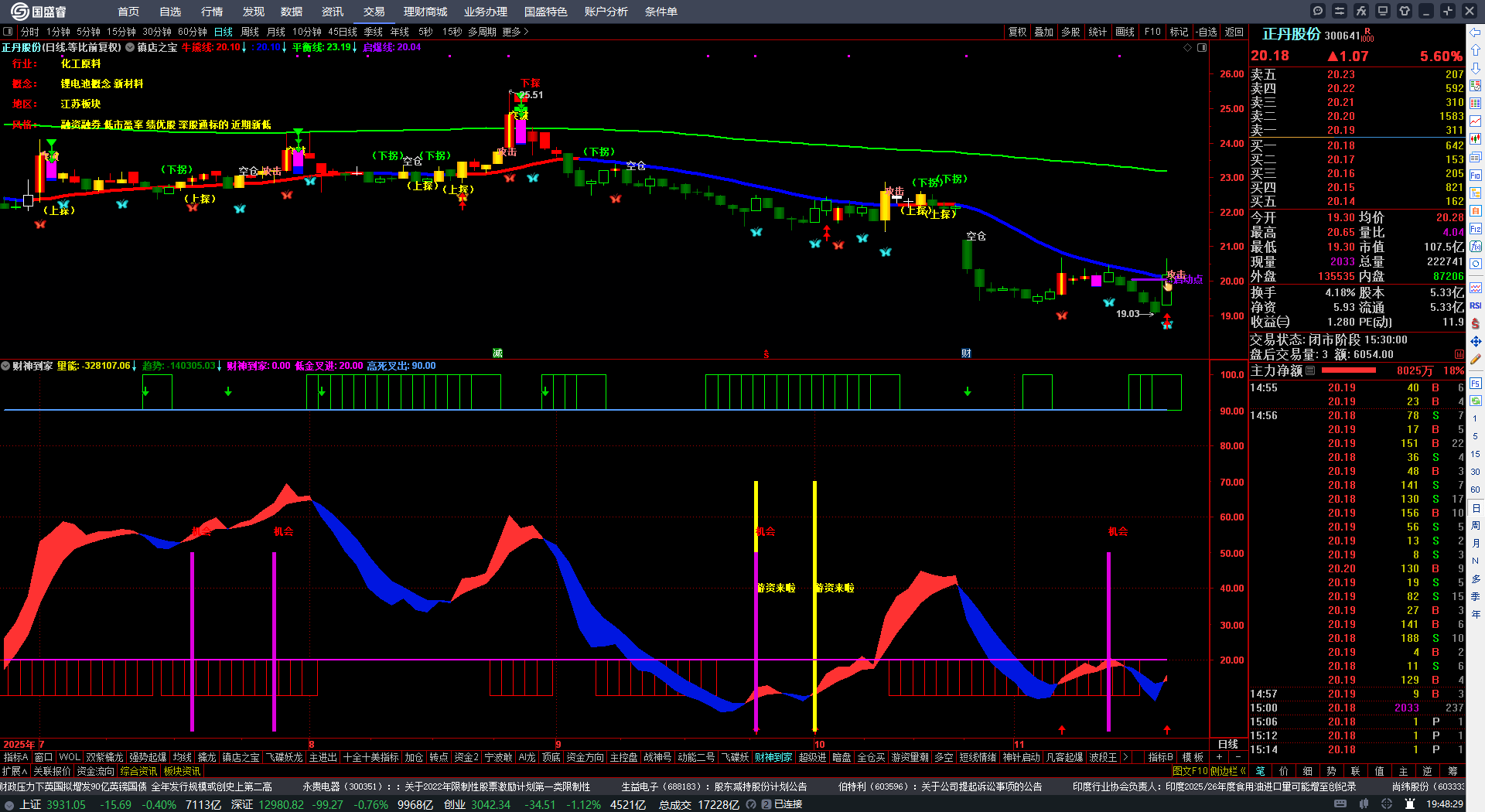Switch to the 周线 period tab
The height and width of the screenshot is (812, 1485).
coord(250,32)
